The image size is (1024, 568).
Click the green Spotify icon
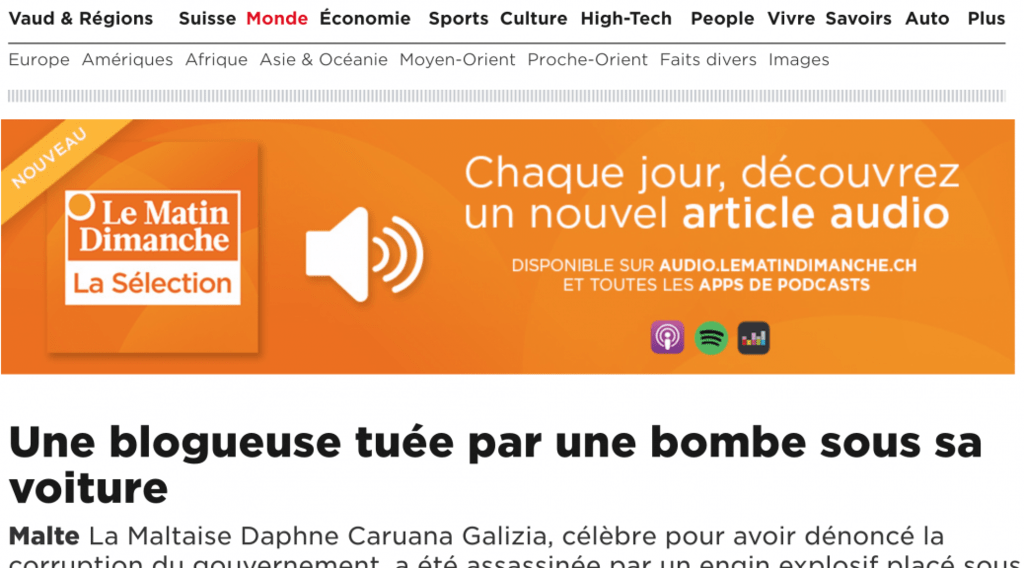[711, 338]
